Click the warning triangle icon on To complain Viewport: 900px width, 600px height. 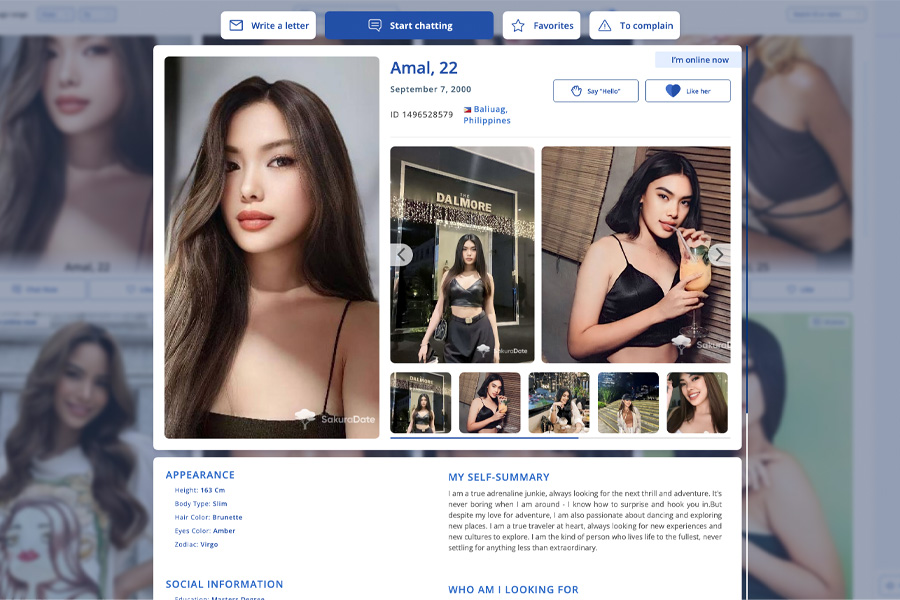point(604,25)
